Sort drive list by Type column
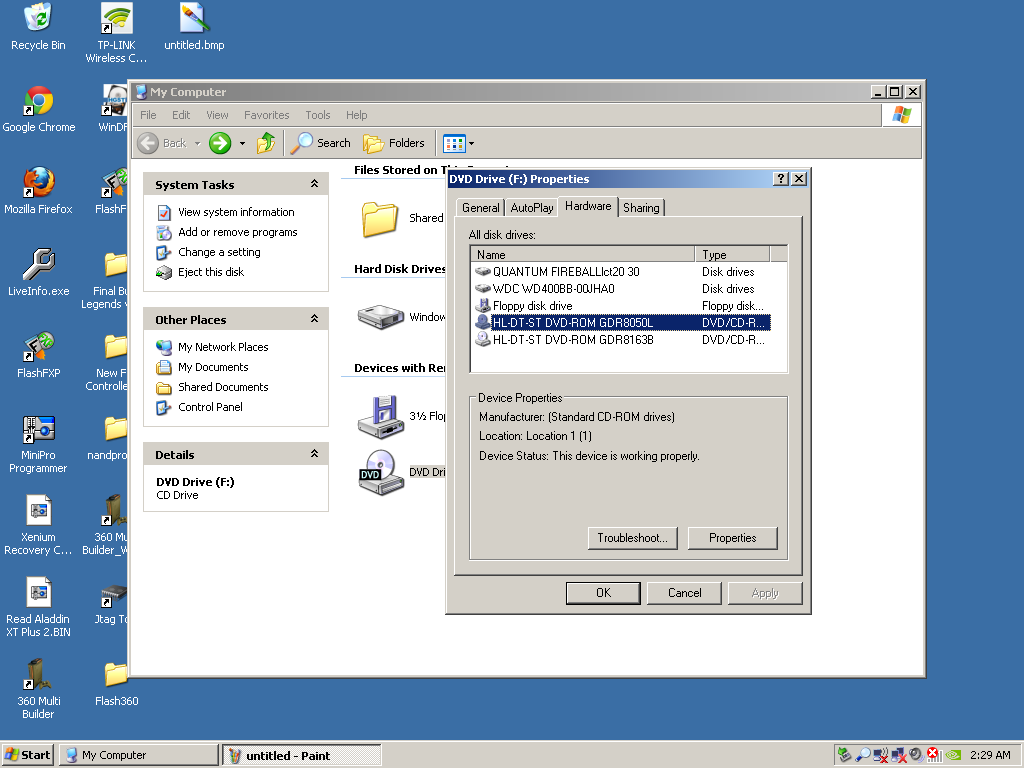The image size is (1024, 768). (733, 255)
